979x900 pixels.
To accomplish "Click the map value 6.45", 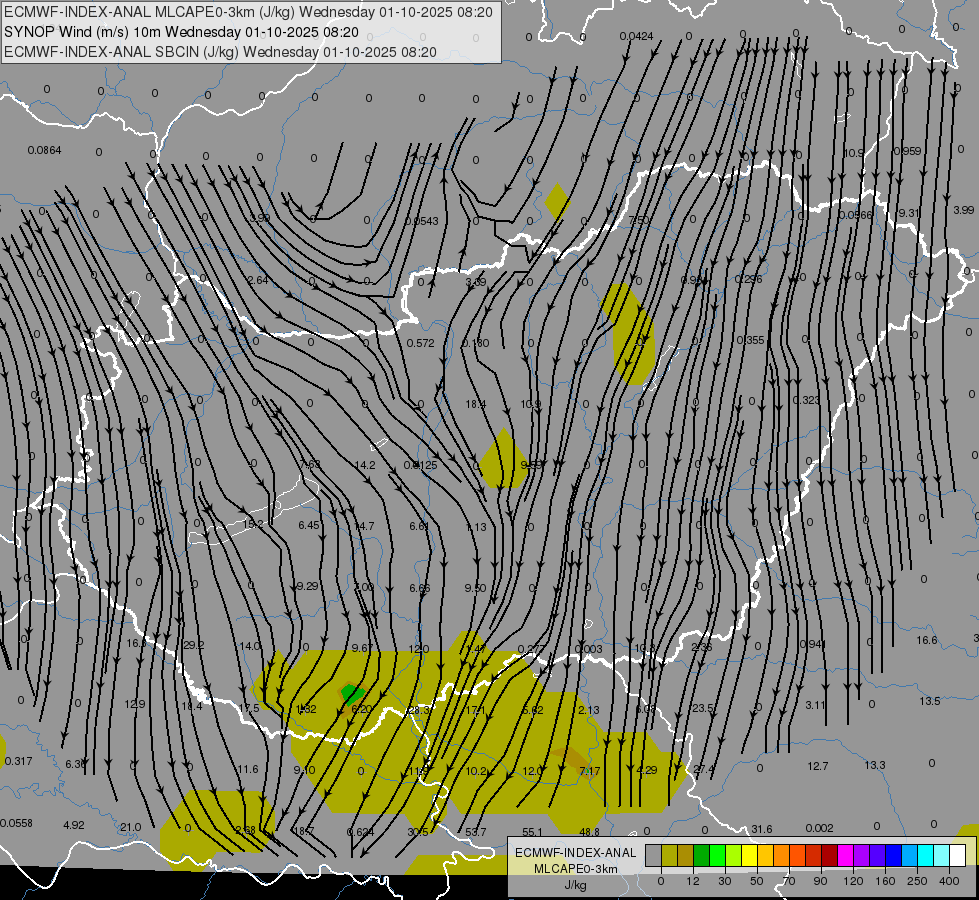I will point(309,525).
